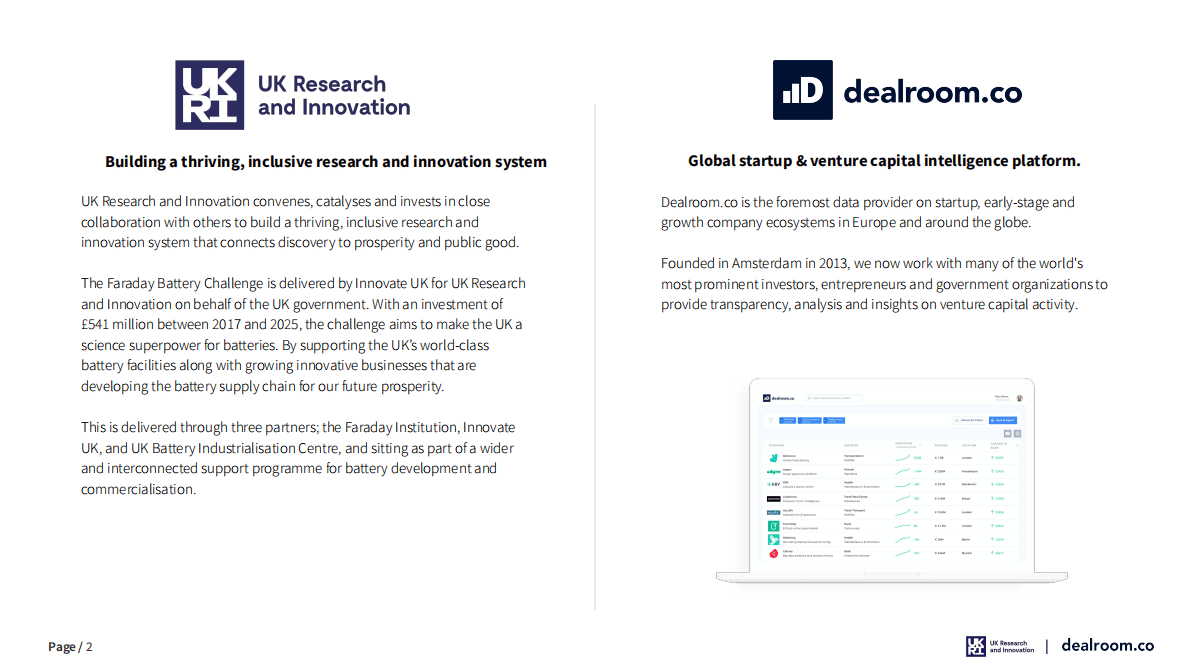Viewport: 1190px width, 669px height.
Task: Click the small UKRI logo in footer
Action: pyautogui.click(x=976, y=646)
